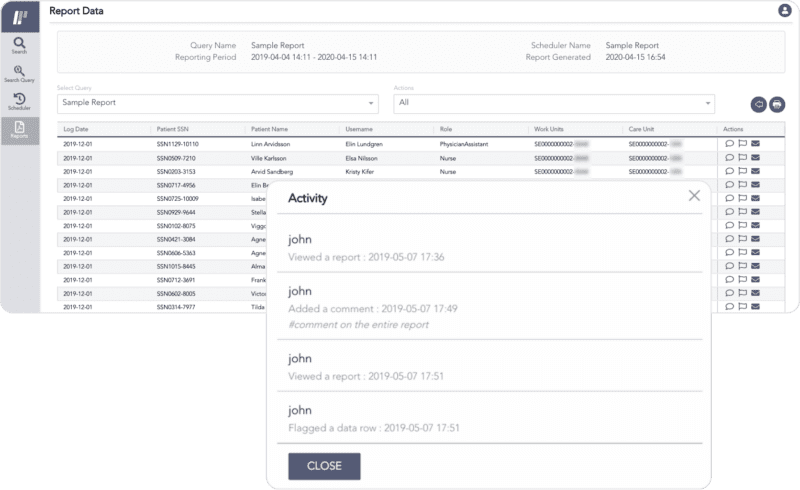Click the round back arrow icon
This screenshot has width=800, height=490.
click(x=758, y=104)
